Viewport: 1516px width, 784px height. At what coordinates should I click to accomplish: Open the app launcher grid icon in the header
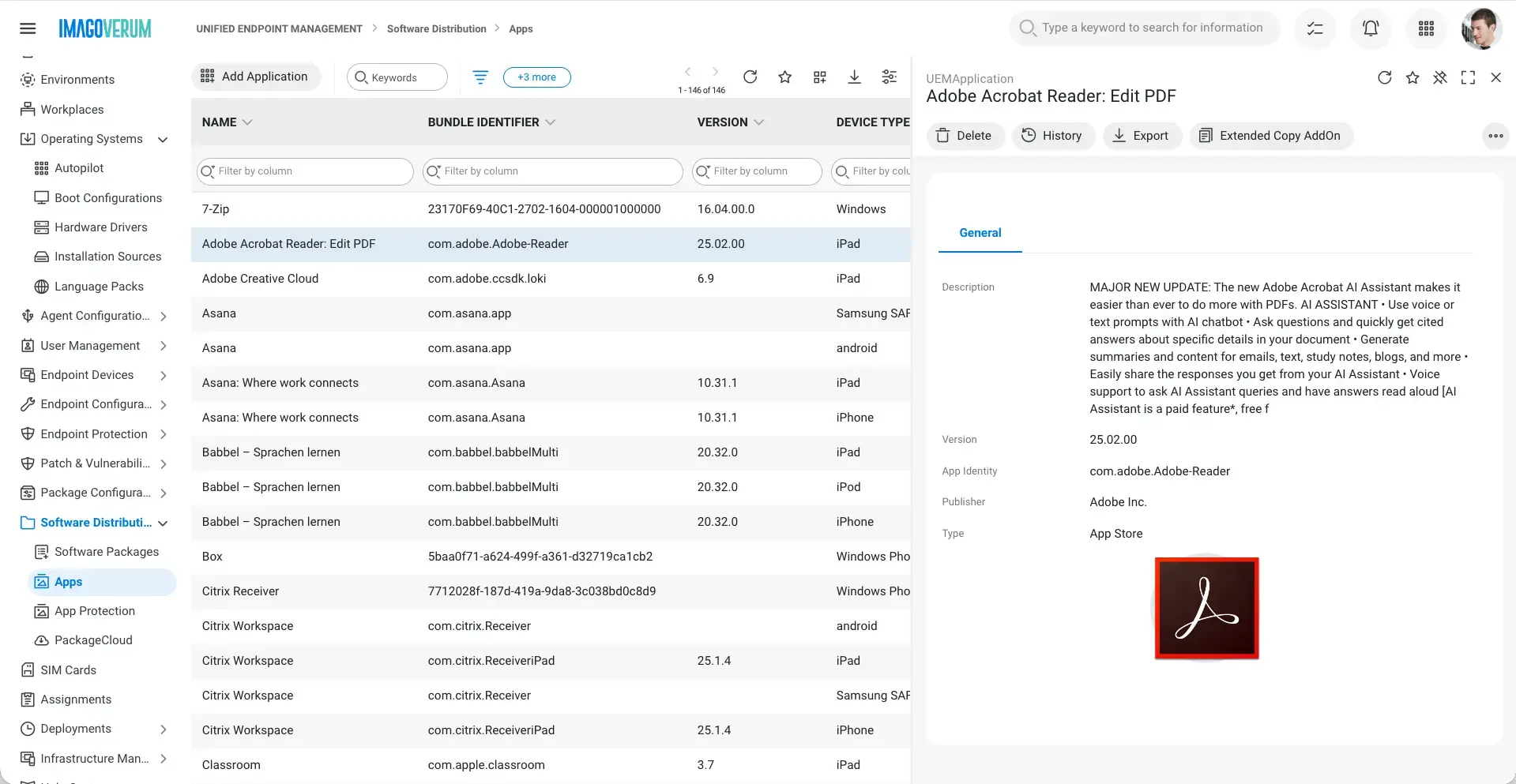tap(1425, 28)
